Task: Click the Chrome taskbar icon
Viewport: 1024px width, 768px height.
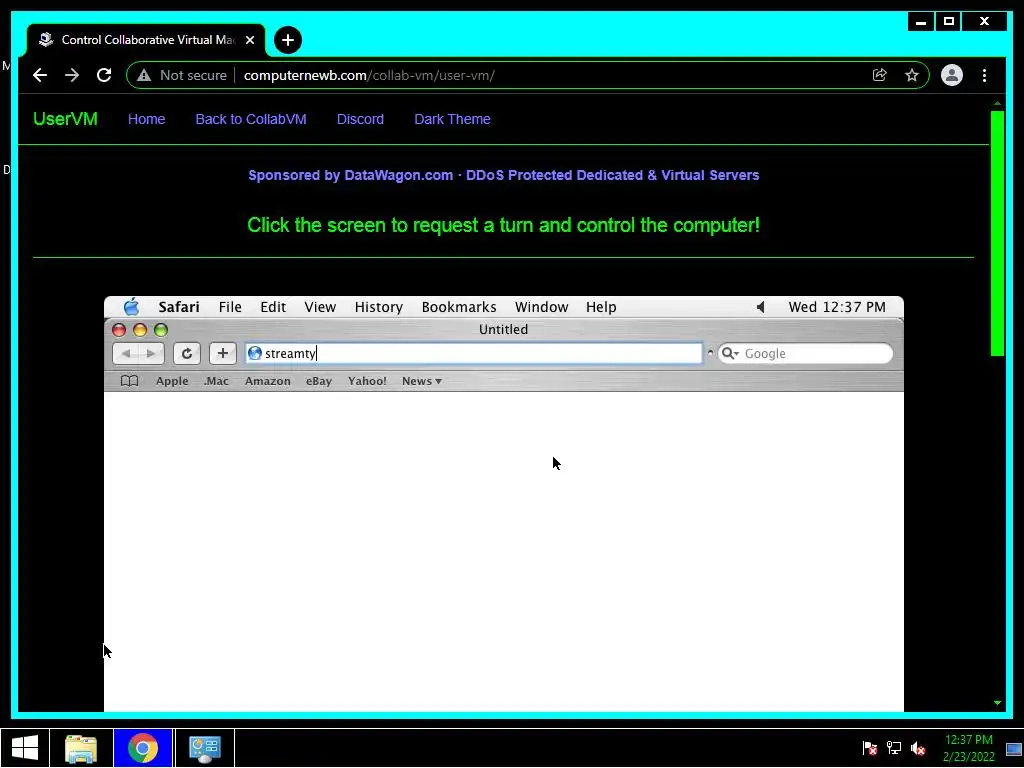Action: pos(143,748)
